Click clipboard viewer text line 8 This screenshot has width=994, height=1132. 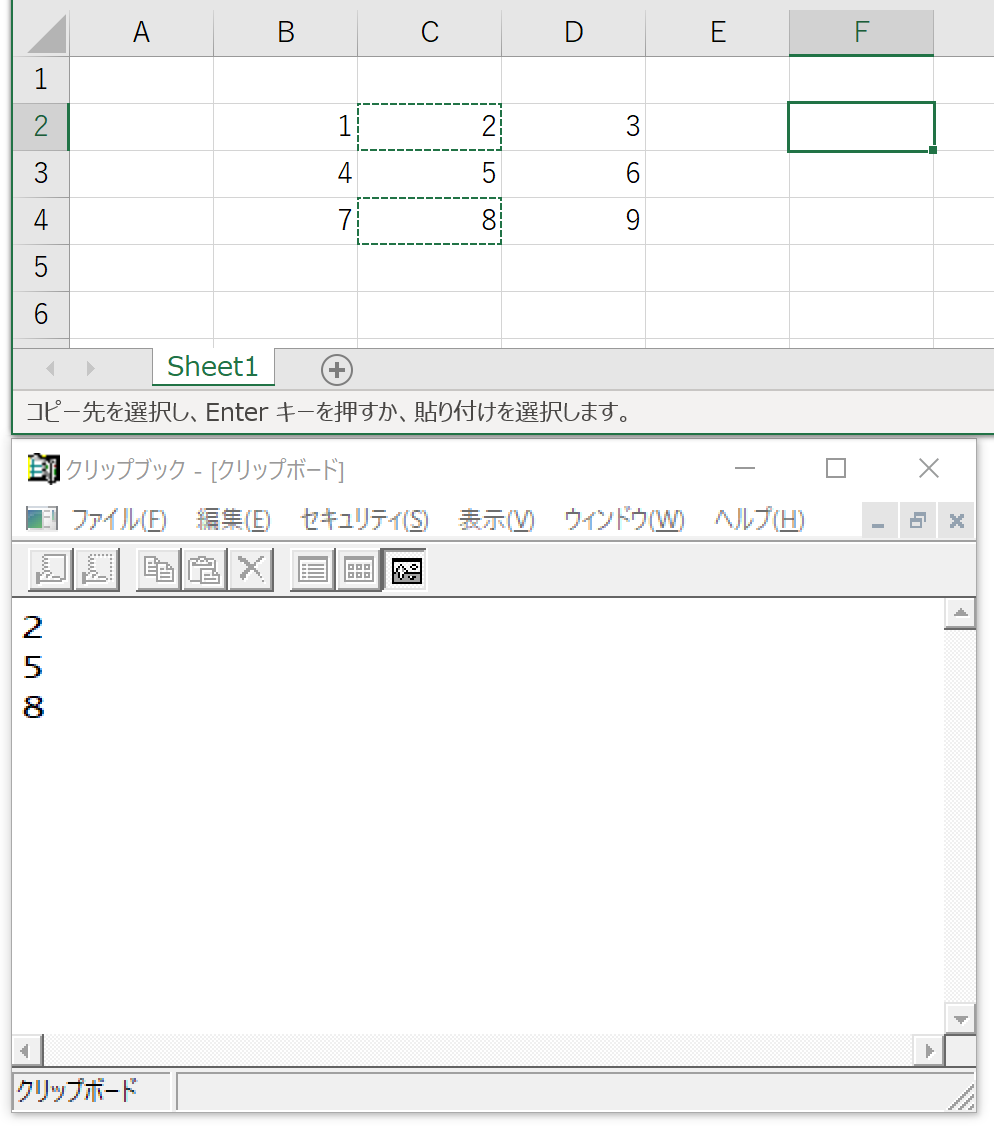tap(33, 707)
